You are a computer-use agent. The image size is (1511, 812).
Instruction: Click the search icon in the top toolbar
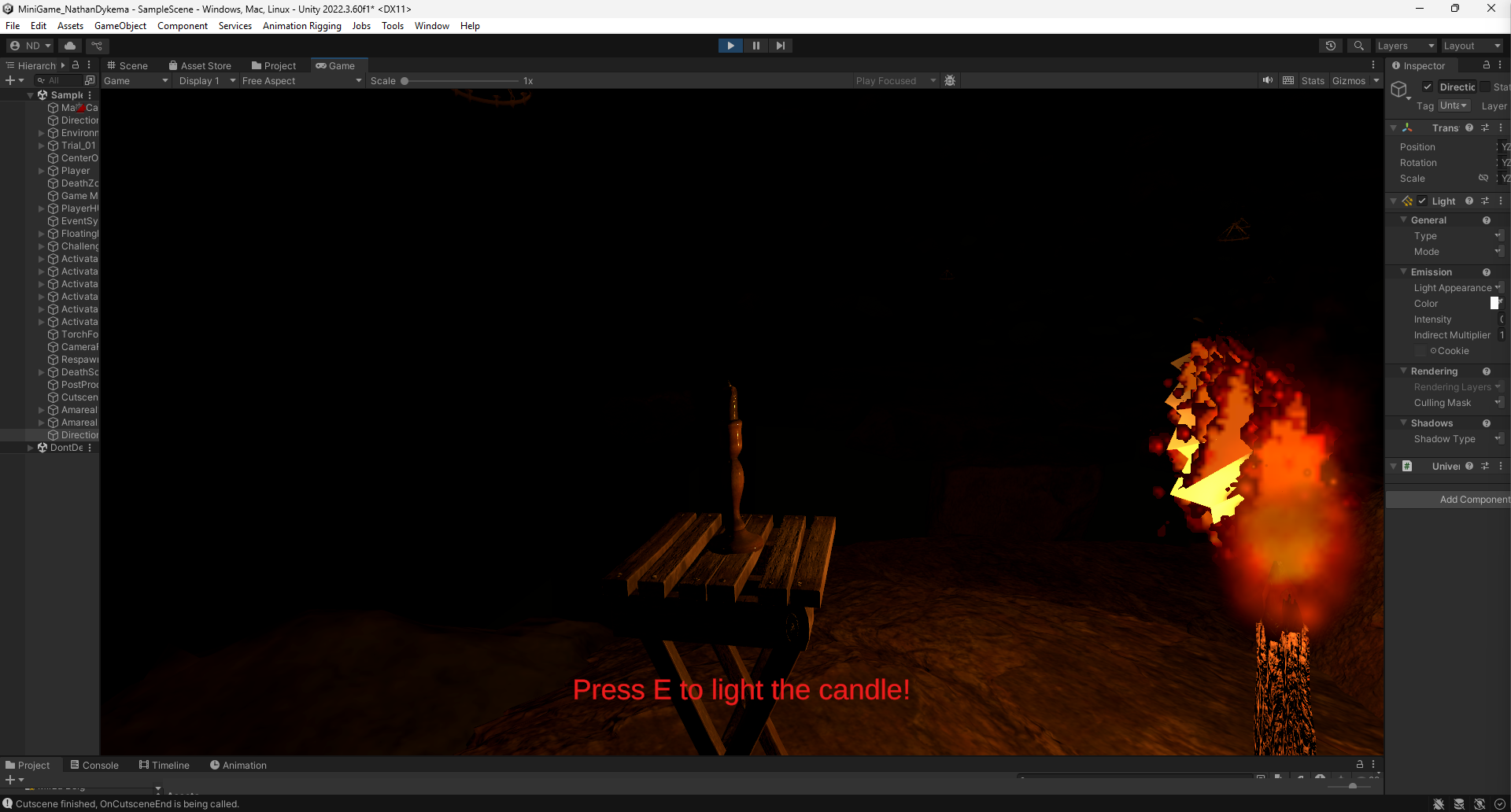[1359, 46]
